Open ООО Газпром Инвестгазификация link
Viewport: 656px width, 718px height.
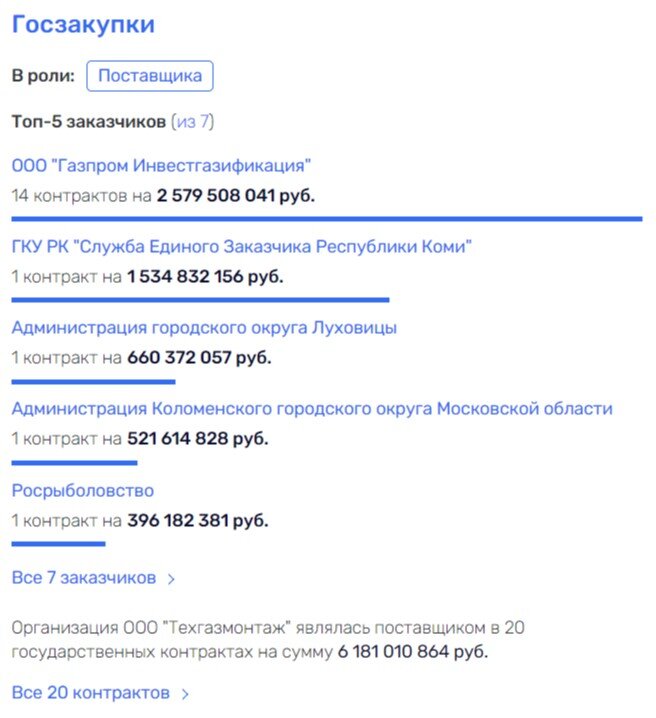click(161, 165)
